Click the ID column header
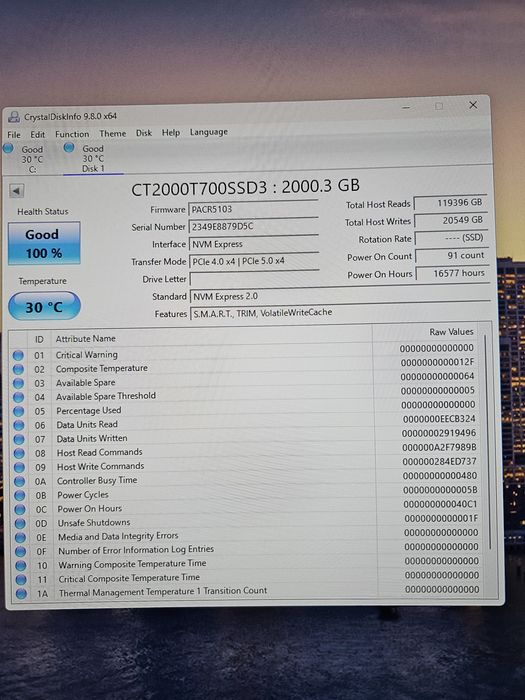The width and height of the screenshot is (525, 700). coord(39,339)
